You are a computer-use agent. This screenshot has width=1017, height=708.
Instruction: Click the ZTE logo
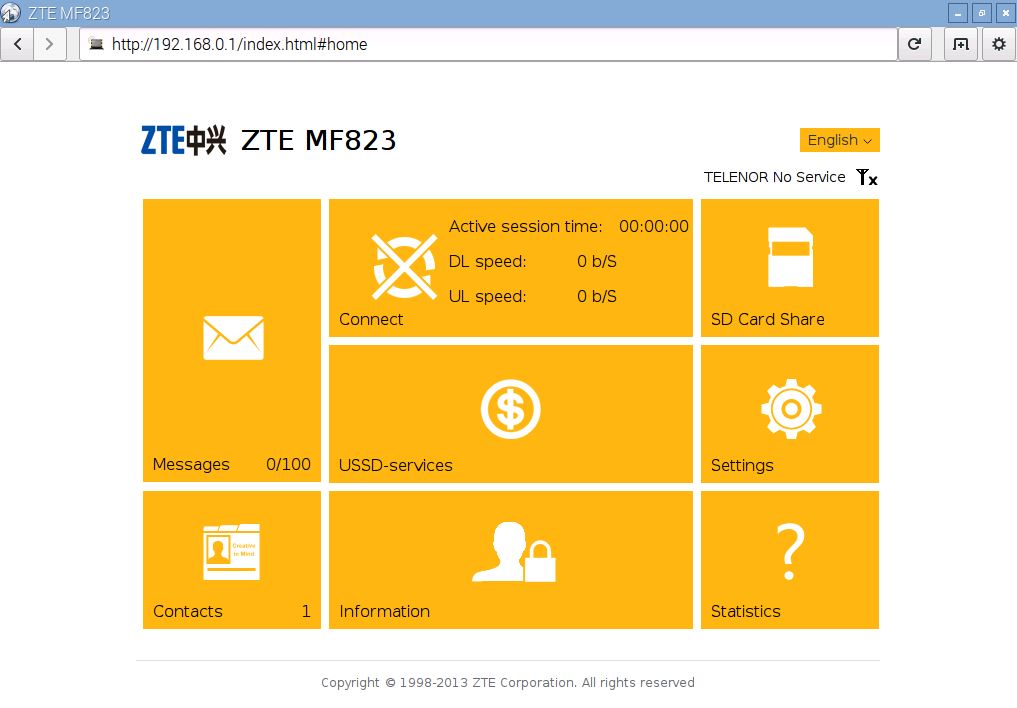click(184, 140)
